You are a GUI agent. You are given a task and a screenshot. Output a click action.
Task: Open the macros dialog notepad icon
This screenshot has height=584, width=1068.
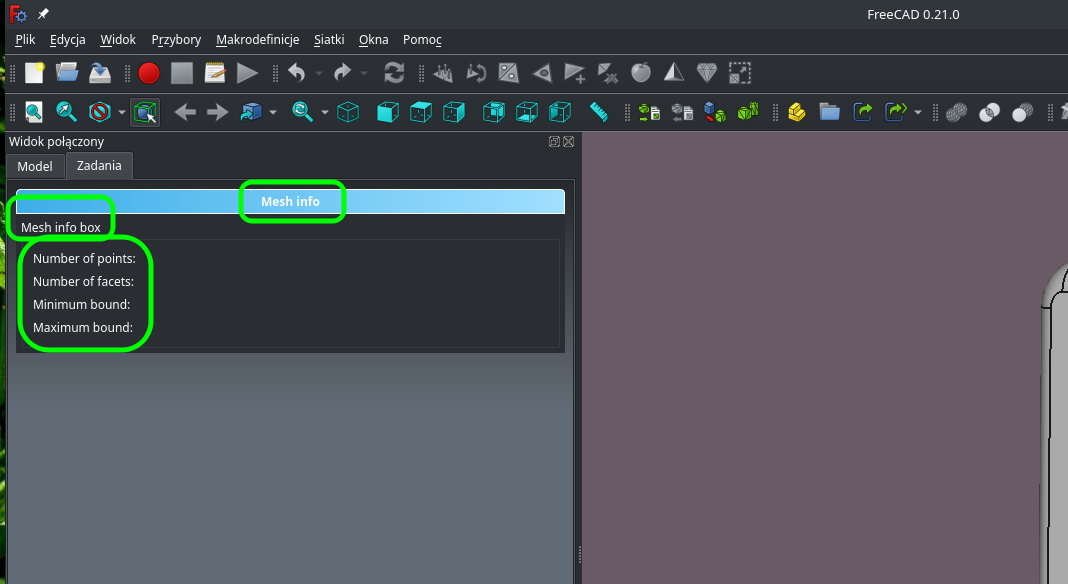(215, 72)
